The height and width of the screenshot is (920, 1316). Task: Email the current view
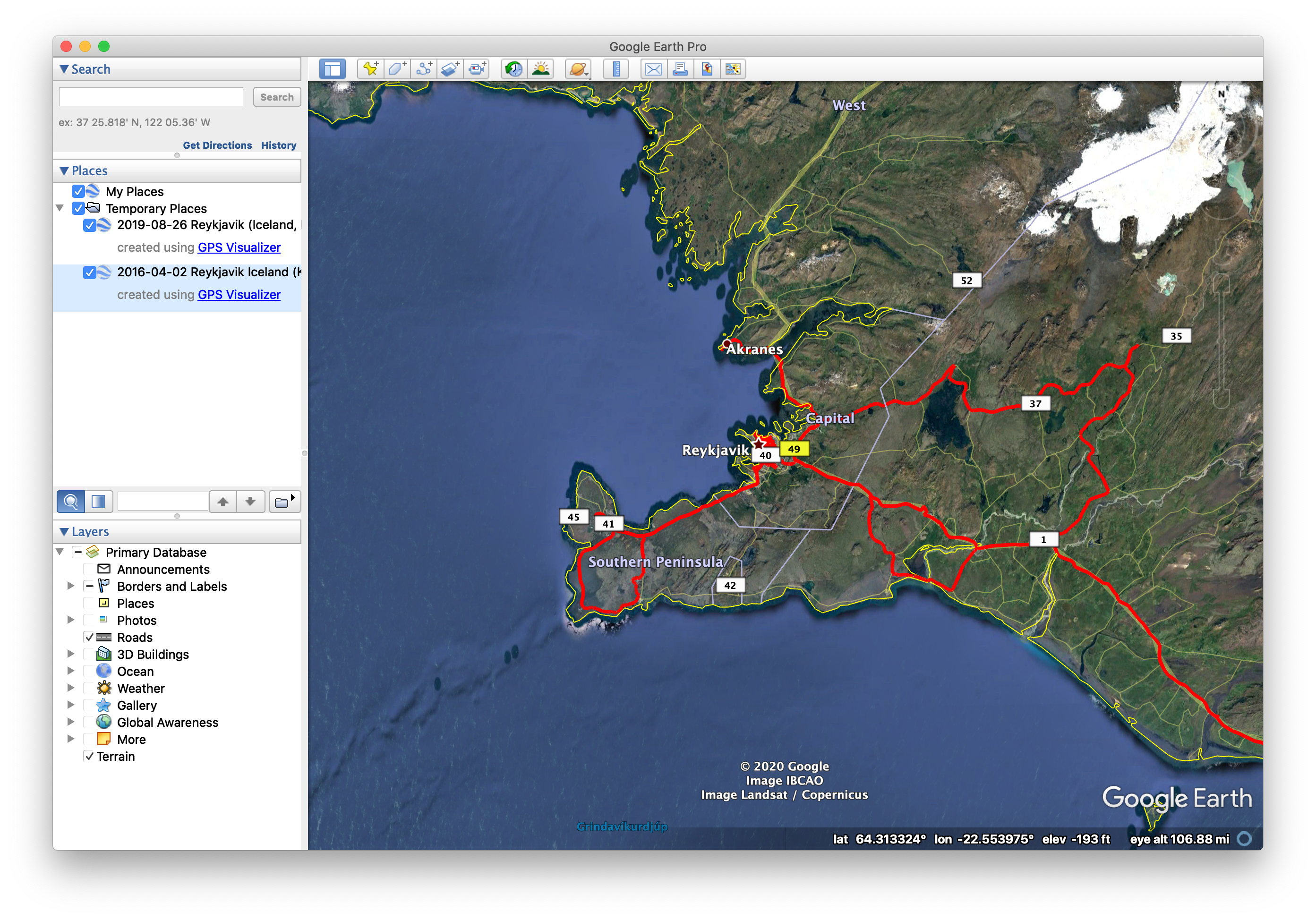653,69
